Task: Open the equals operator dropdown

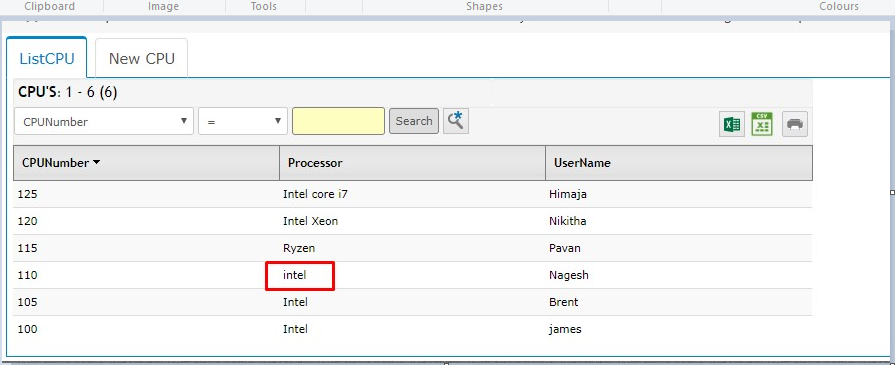Action: pyautogui.click(x=243, y=121)
